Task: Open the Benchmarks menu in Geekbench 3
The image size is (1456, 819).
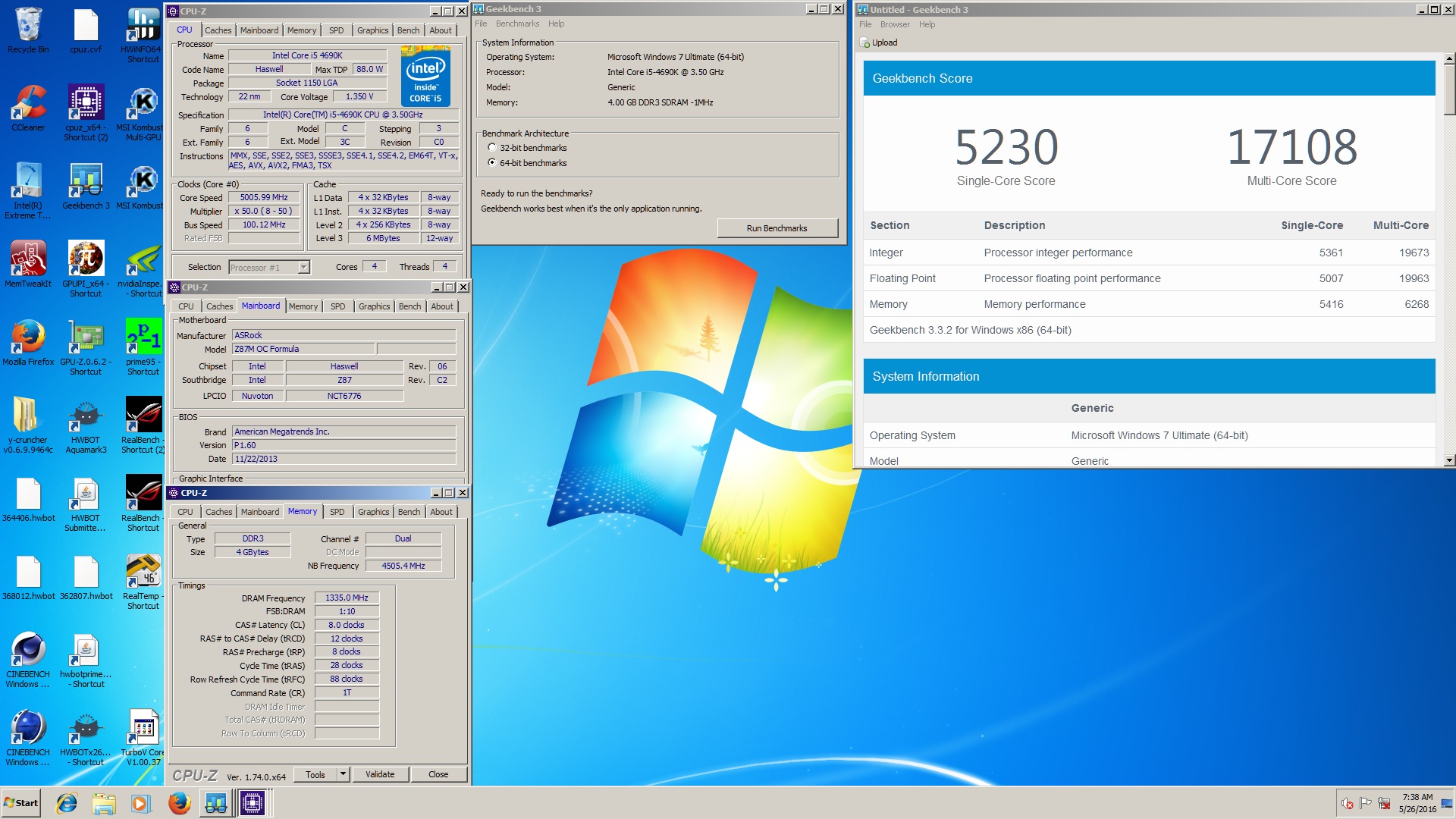Action: 517,24
